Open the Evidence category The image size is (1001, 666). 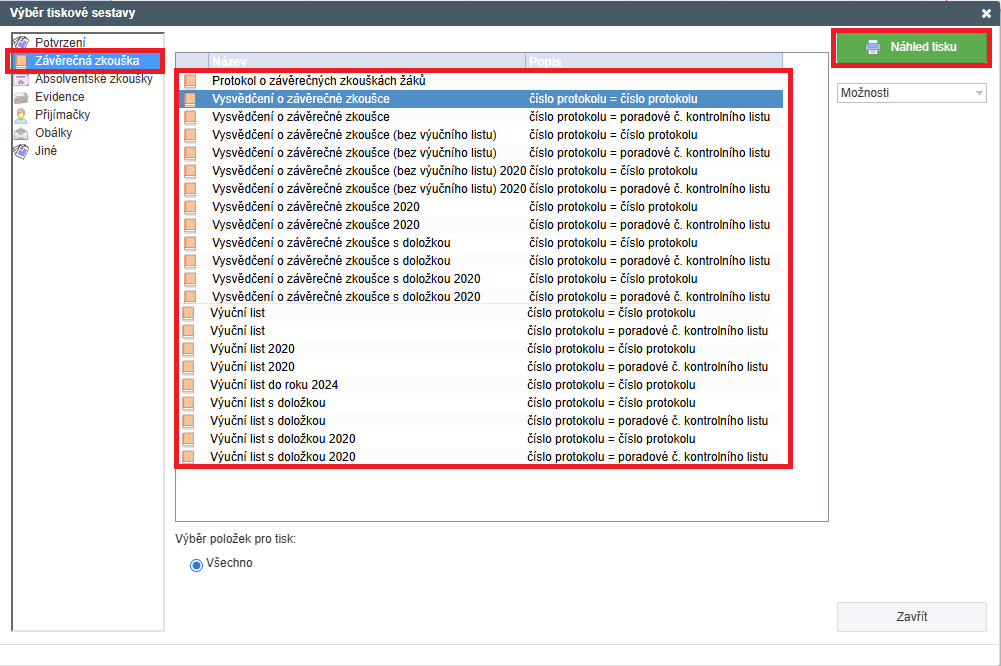click(x=59, y=97)
